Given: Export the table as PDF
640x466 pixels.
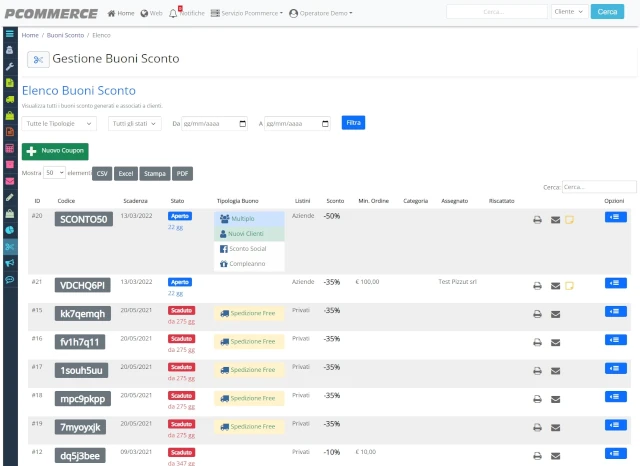Looking at the screenshot, I should (x=182, y=174).
